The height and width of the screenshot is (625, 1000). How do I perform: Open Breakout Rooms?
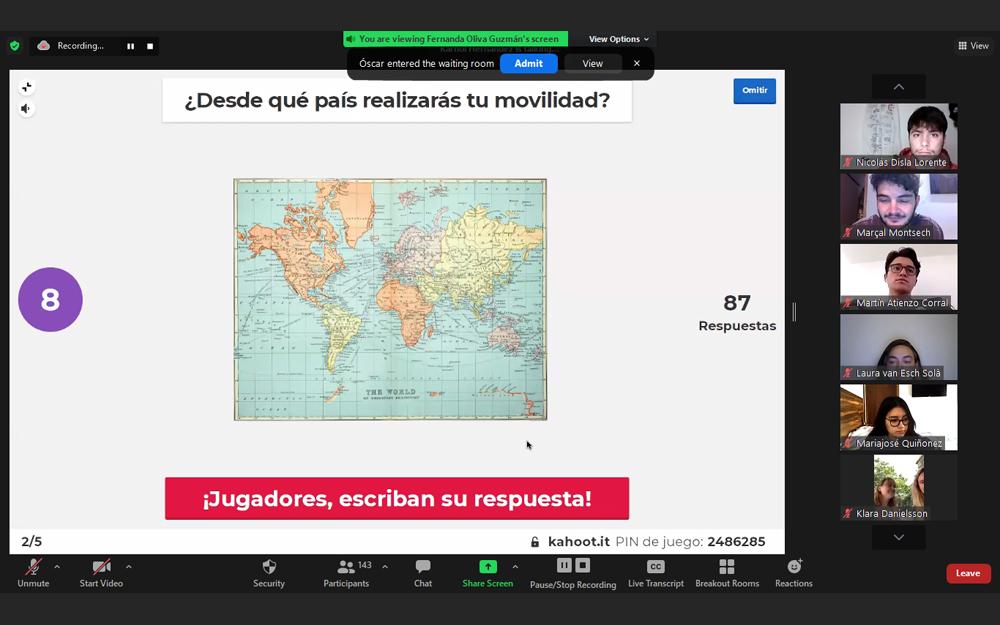tap(727, 573)
